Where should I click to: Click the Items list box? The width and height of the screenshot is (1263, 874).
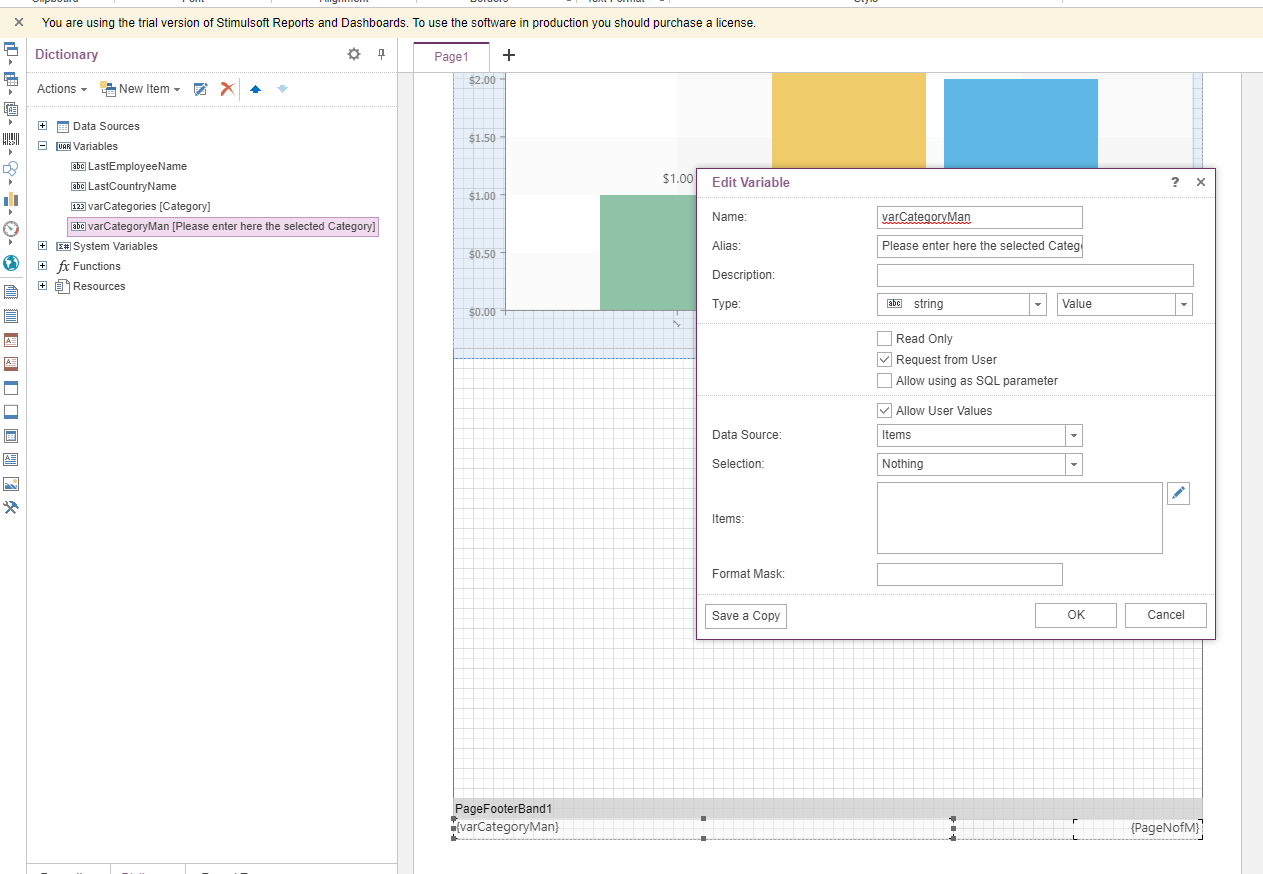(1019, 518)
